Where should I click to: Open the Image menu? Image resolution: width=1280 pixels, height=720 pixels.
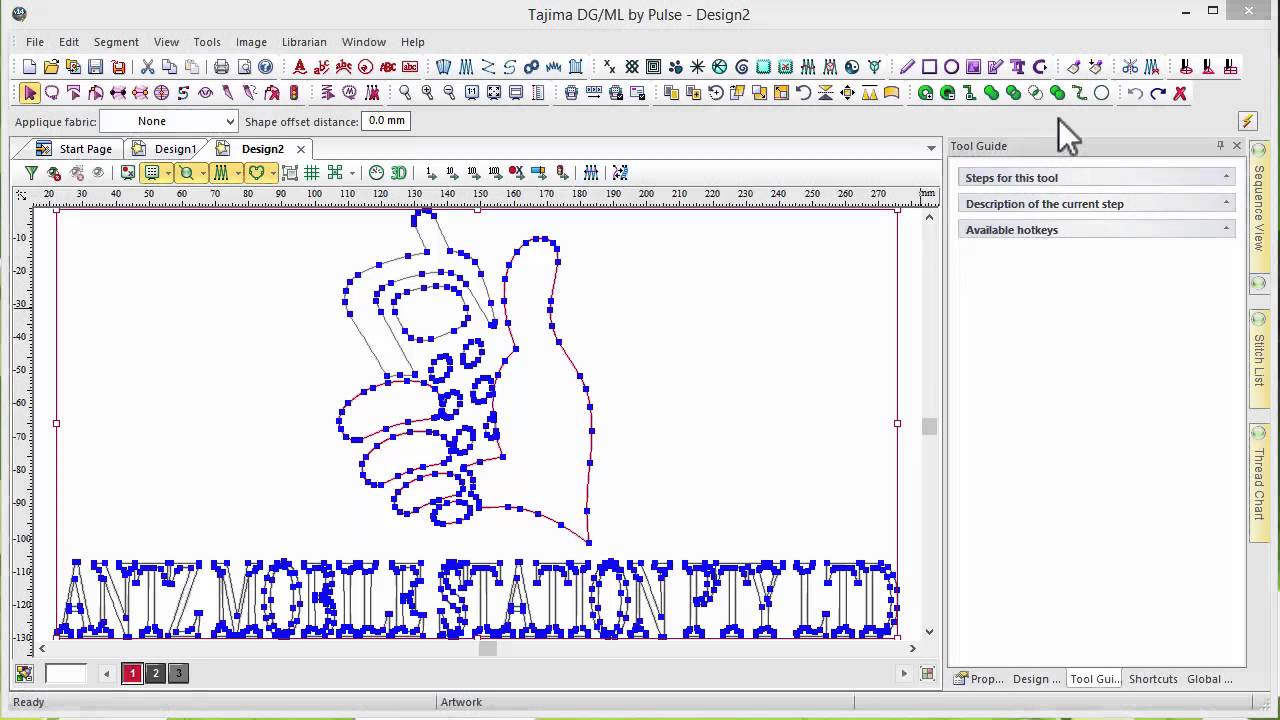pyautogui.click(x=251, y=42)
